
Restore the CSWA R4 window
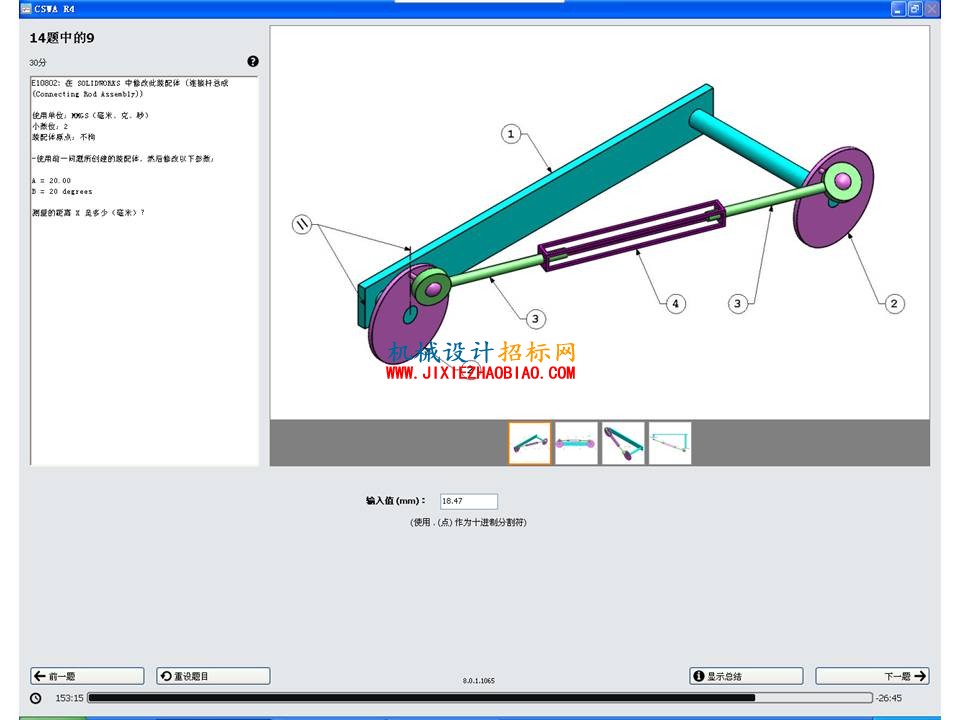(915, 9)
